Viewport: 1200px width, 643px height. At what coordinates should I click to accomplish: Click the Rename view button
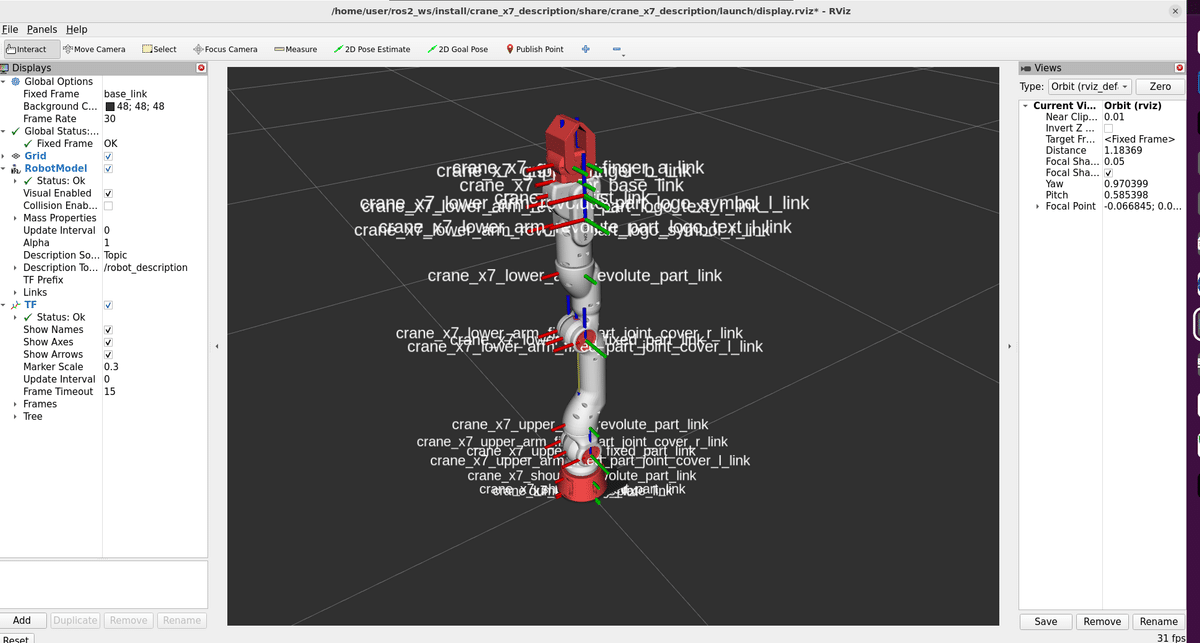tap(1159, 622)
